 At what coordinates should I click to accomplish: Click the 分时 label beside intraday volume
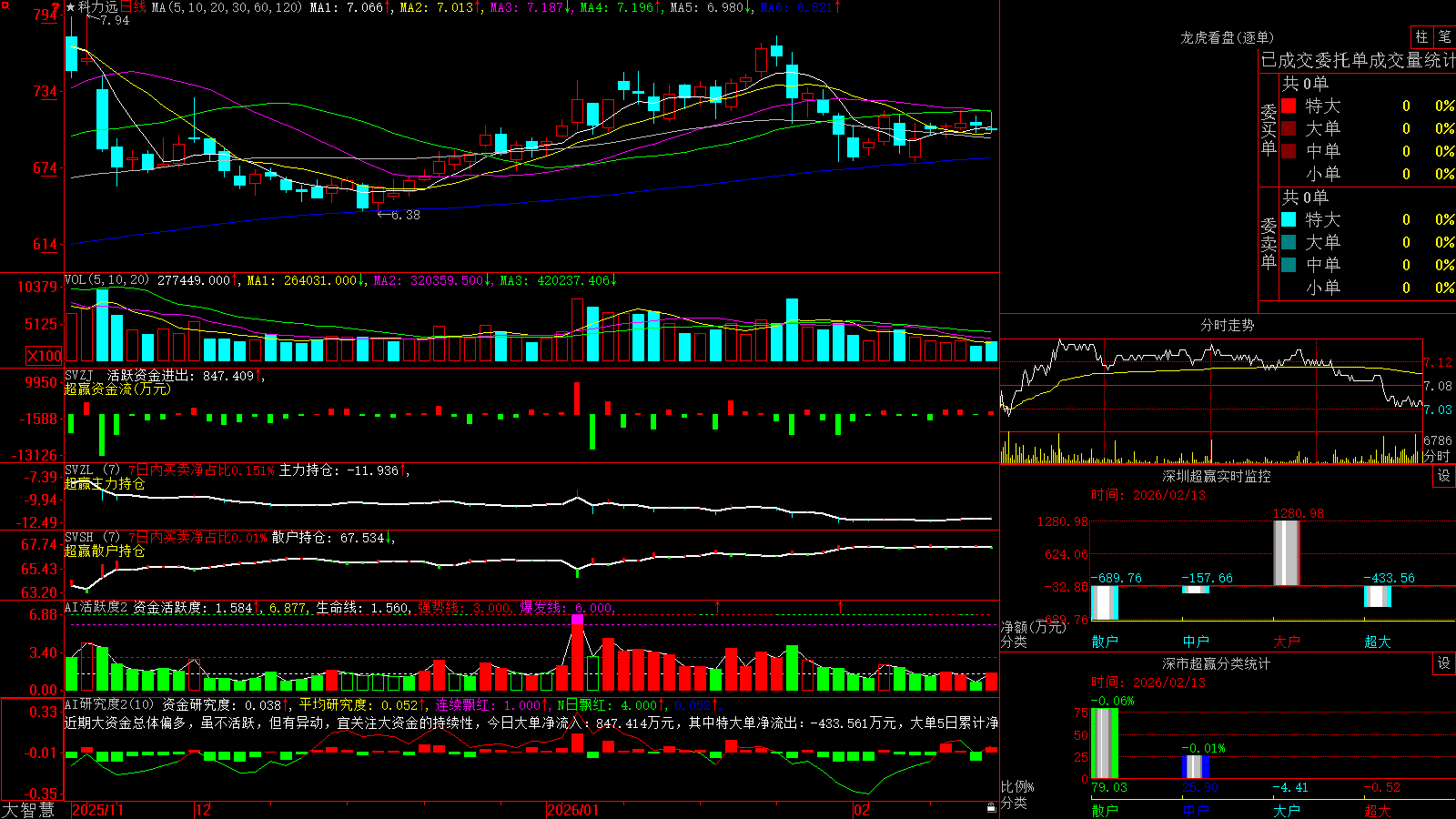pyautogui.click(x=1437, y=455)
